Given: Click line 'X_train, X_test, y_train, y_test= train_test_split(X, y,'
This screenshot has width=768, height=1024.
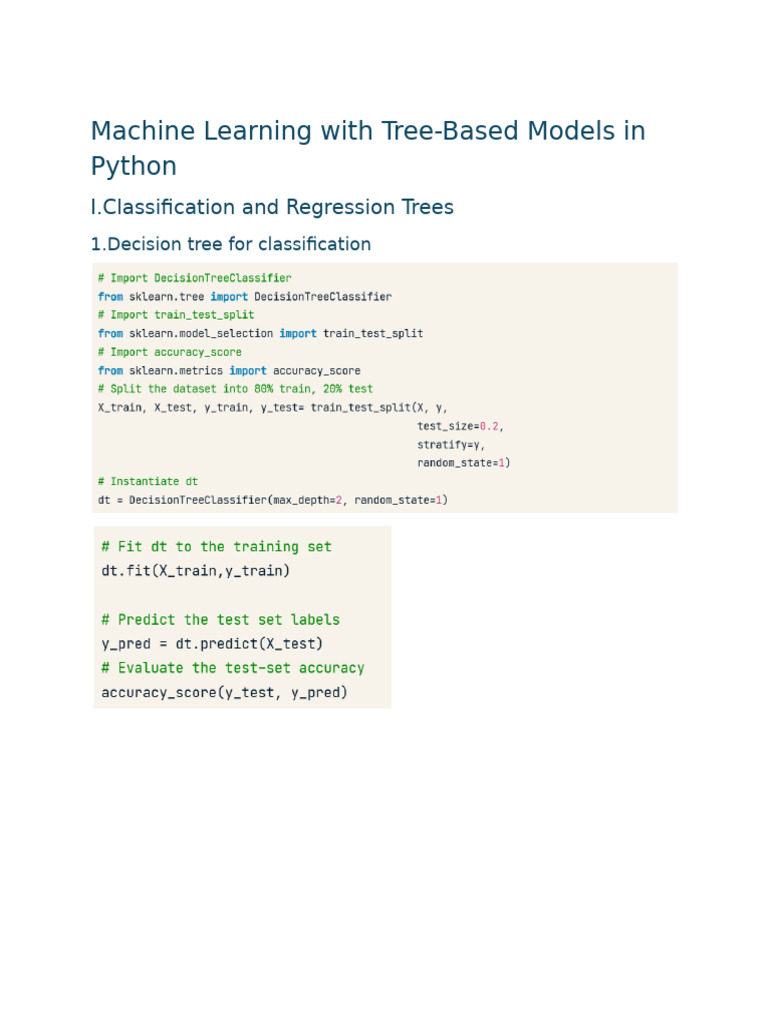Looking at the screenshot, I should click(x=272, y=408).
